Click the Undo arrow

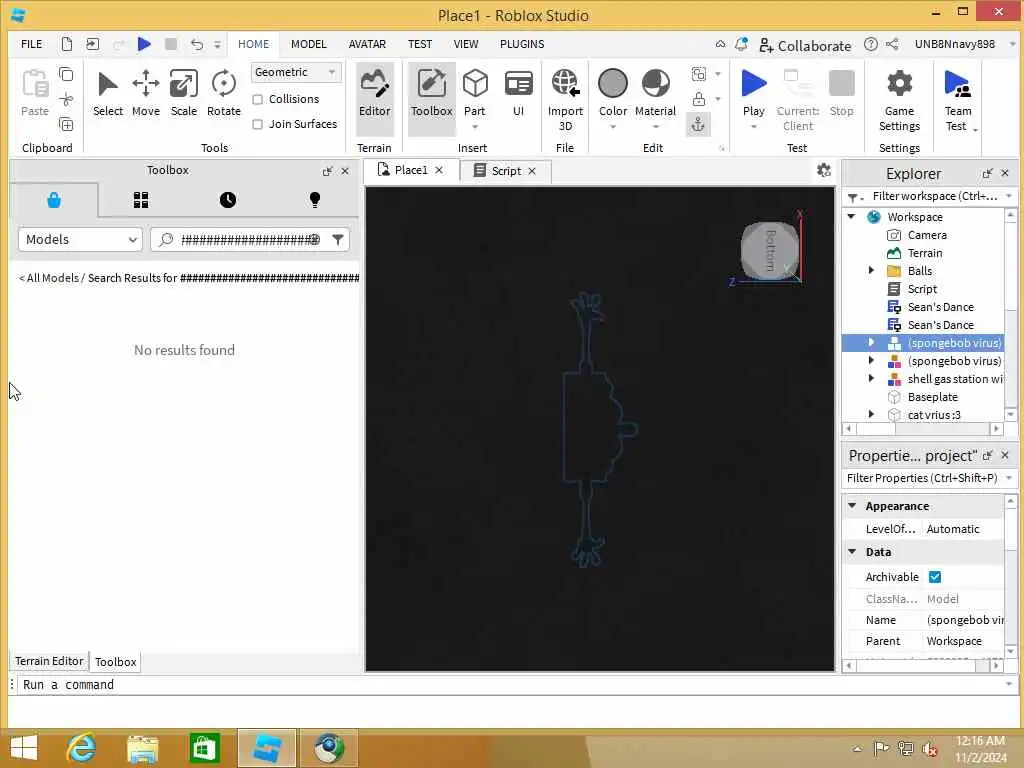pyautogui.click(x=197, y=44)
